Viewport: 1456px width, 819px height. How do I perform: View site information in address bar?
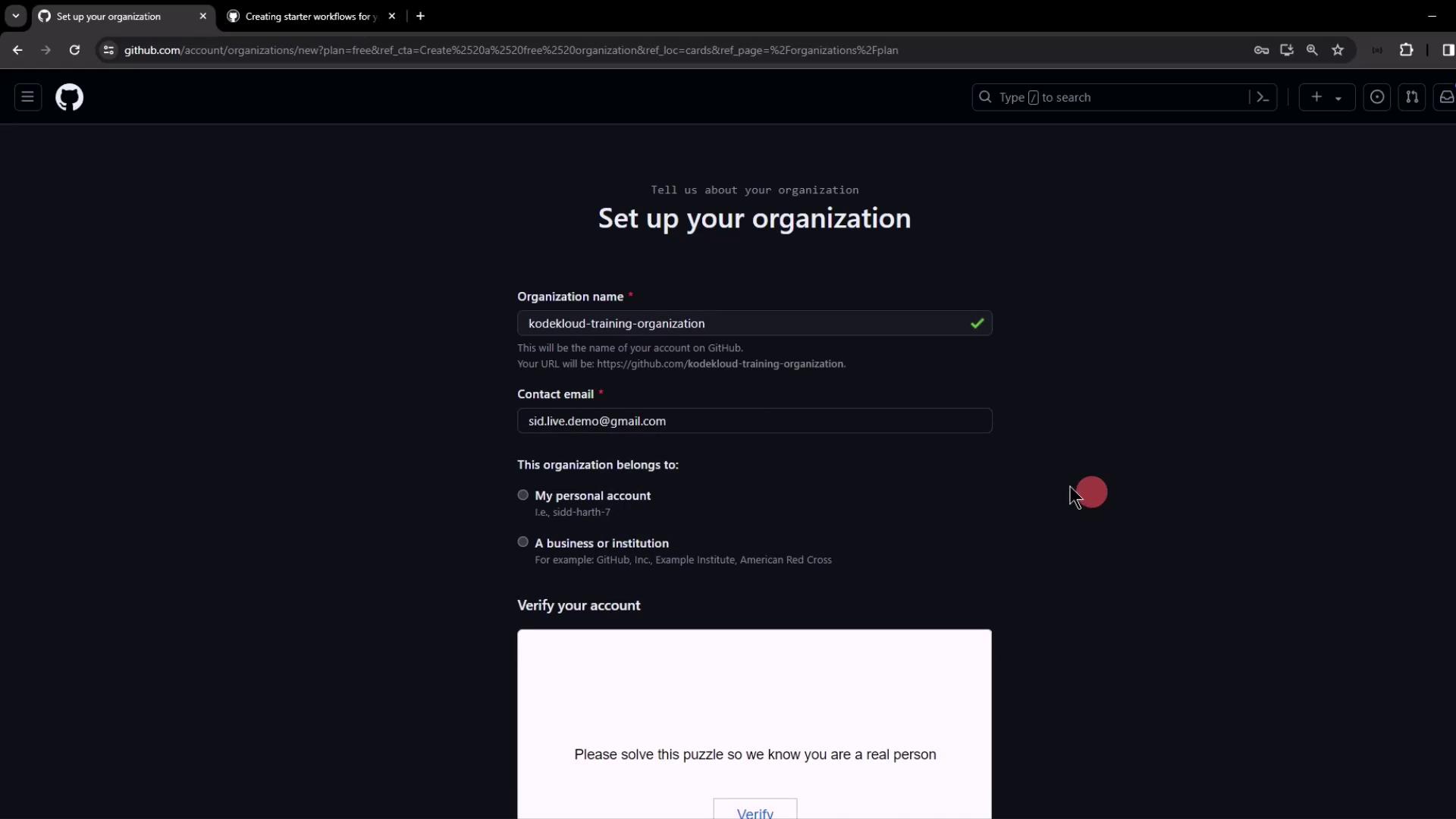[x=108, y=50]
